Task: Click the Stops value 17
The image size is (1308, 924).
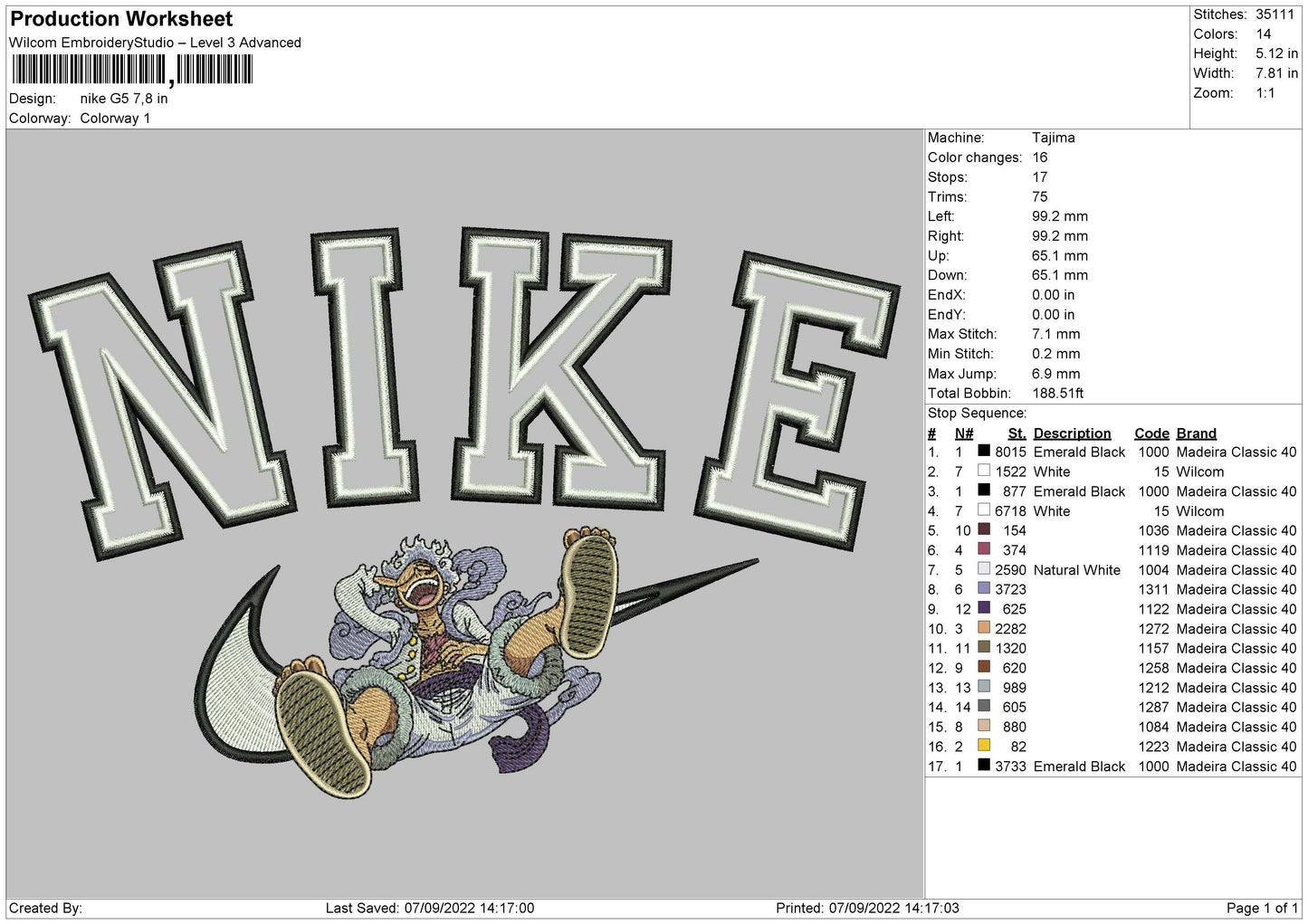Action: point(1040,177)
